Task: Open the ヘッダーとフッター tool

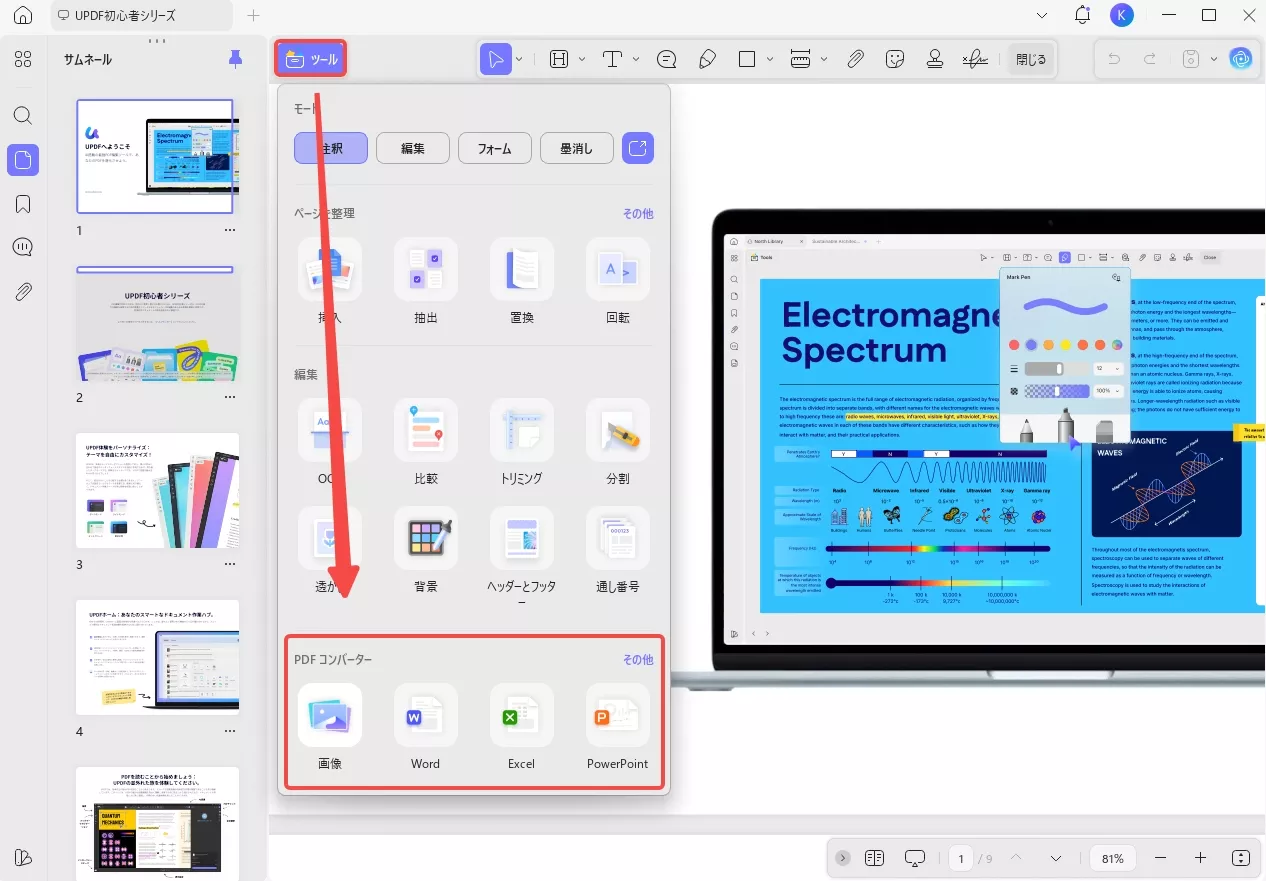Action: click(522, 557)
